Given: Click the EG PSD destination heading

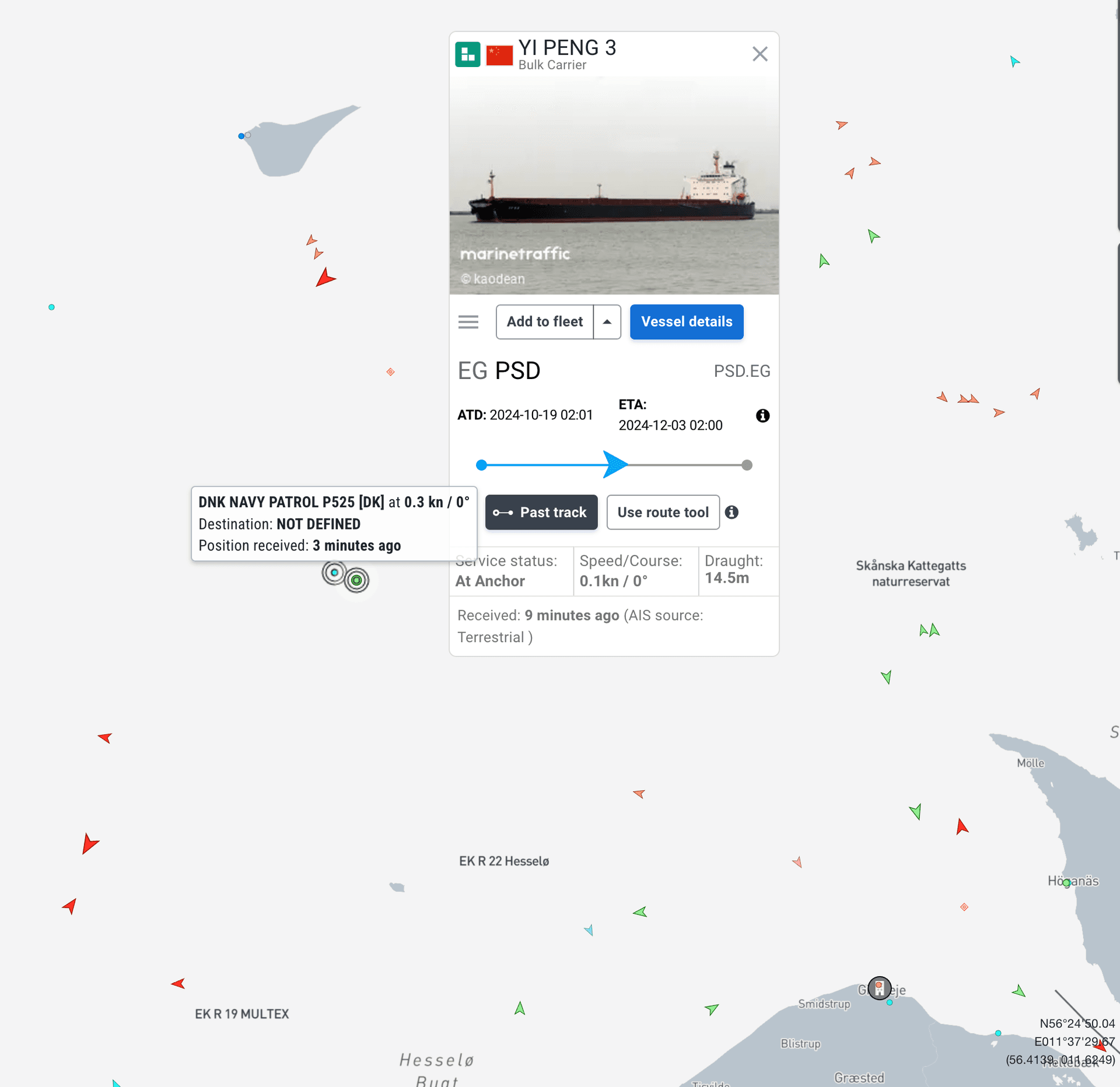Looking at the screenshot, I should (499, 371).
